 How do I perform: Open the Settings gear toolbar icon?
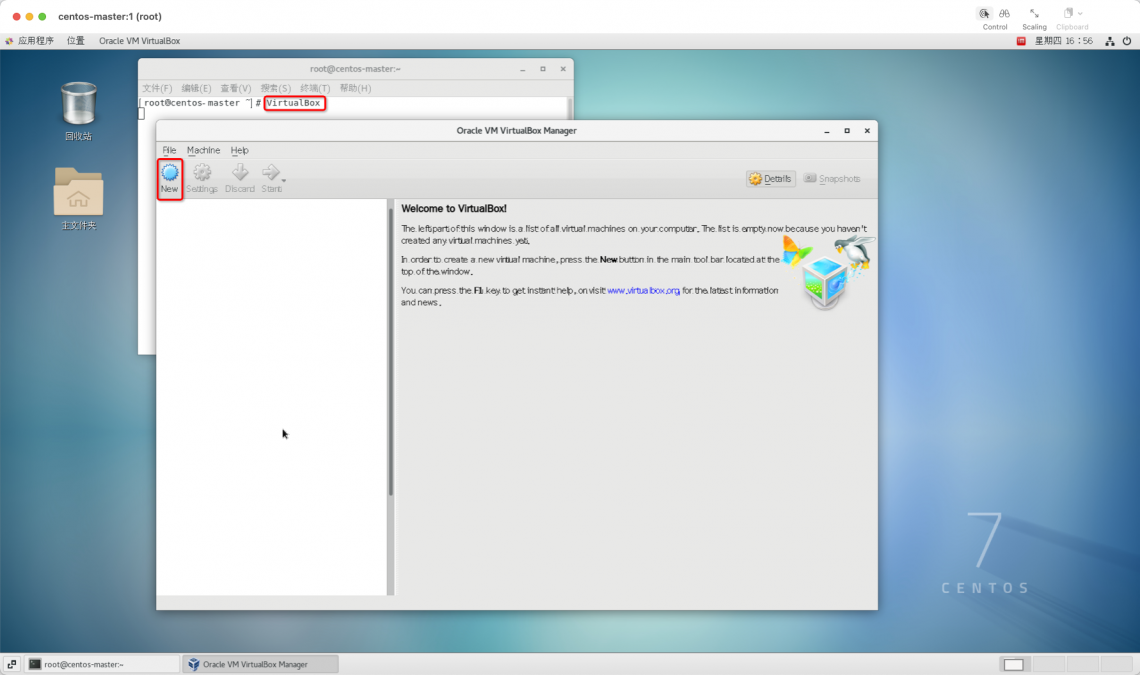(x=202, y=174)
